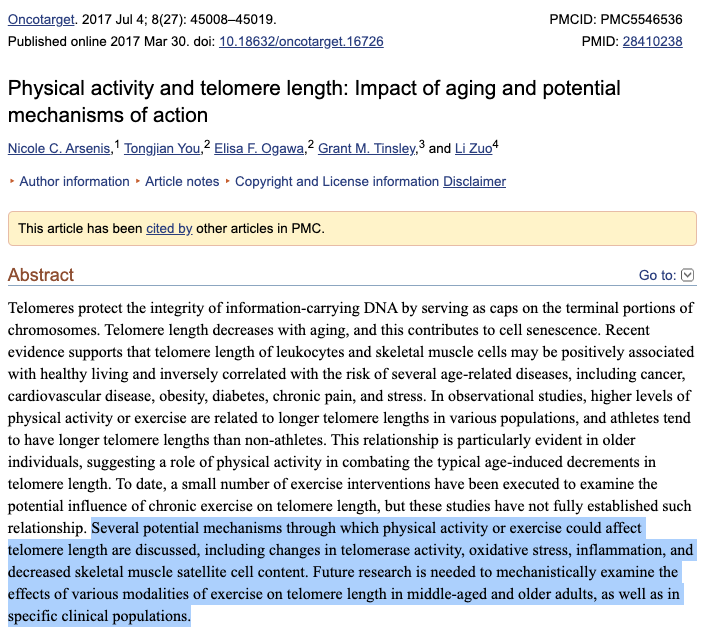Select author Tongjian You link
Screen dimensions: 712x635
coord(163,149)
